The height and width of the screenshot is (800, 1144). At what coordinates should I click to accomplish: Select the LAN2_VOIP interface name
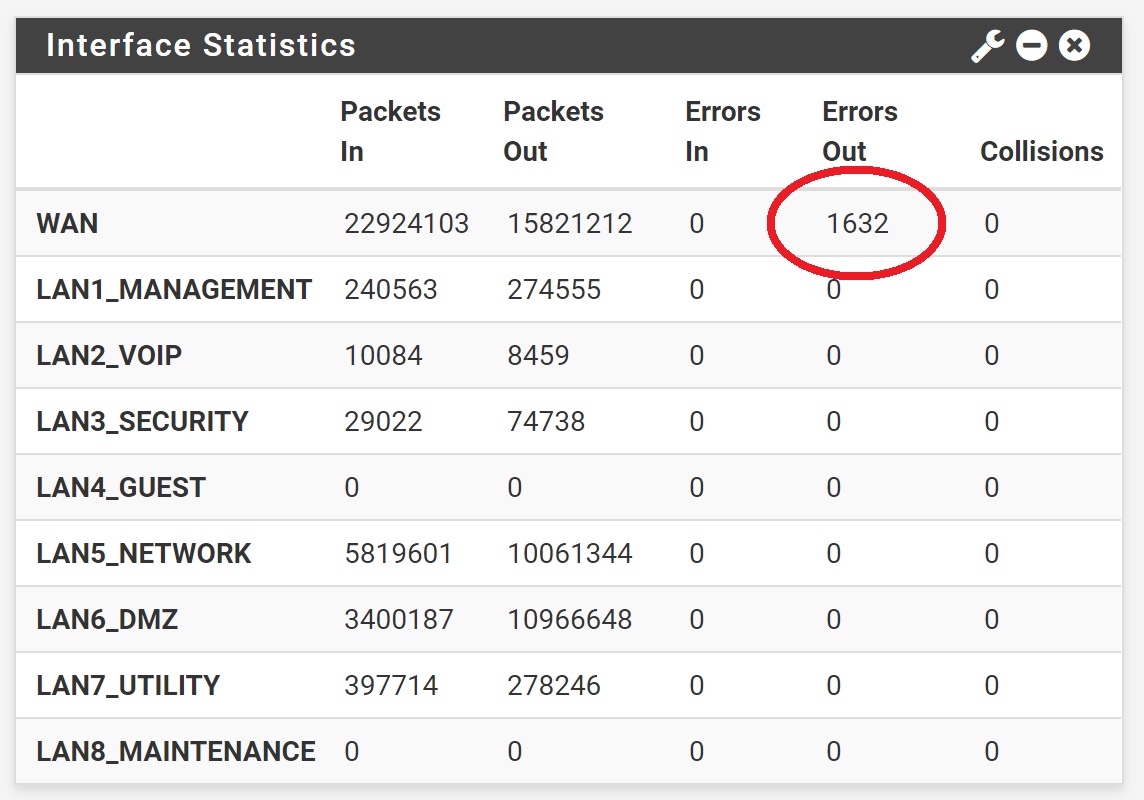pos(109,356)
